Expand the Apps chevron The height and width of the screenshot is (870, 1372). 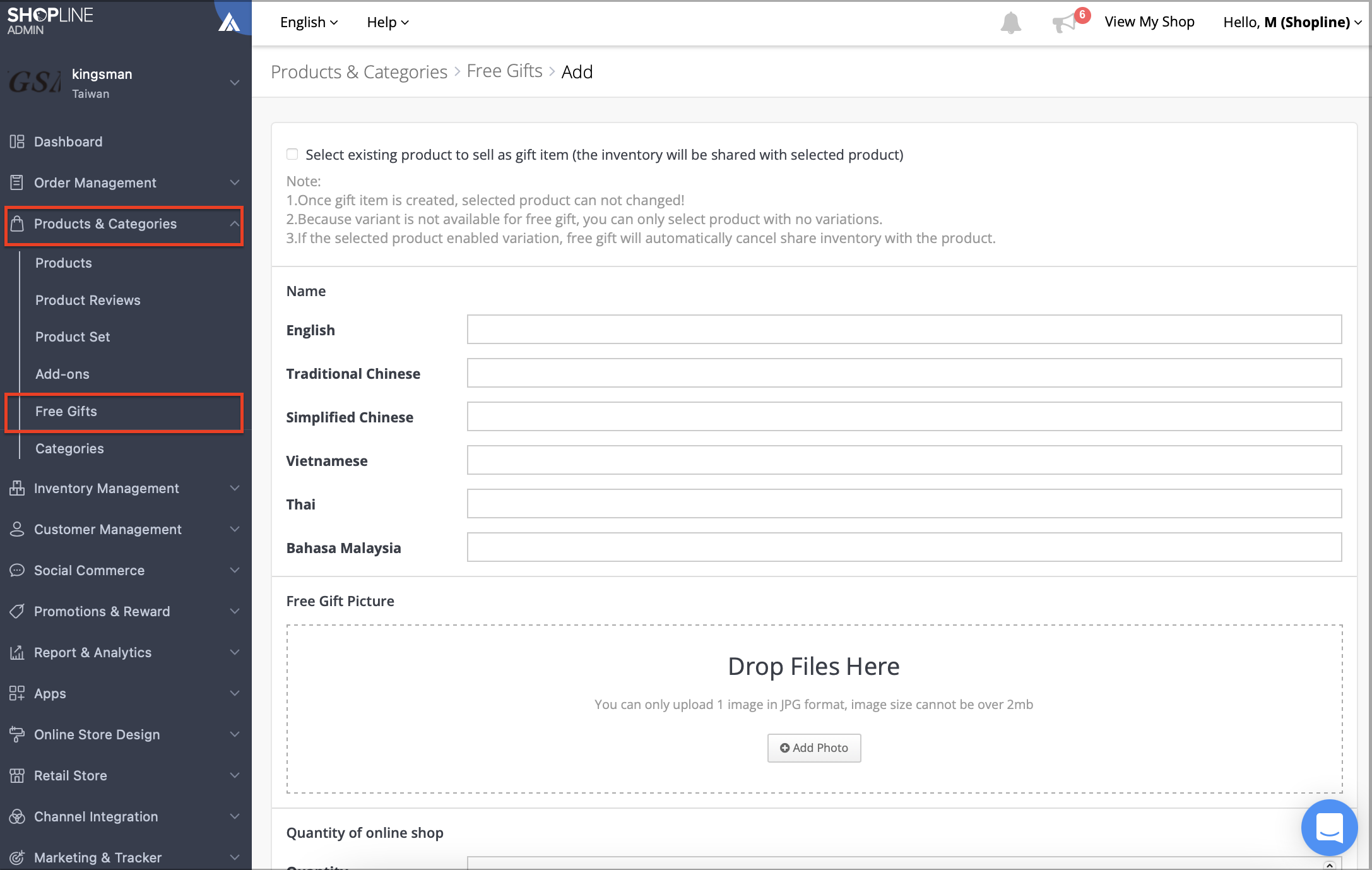(x=235, y=693)
